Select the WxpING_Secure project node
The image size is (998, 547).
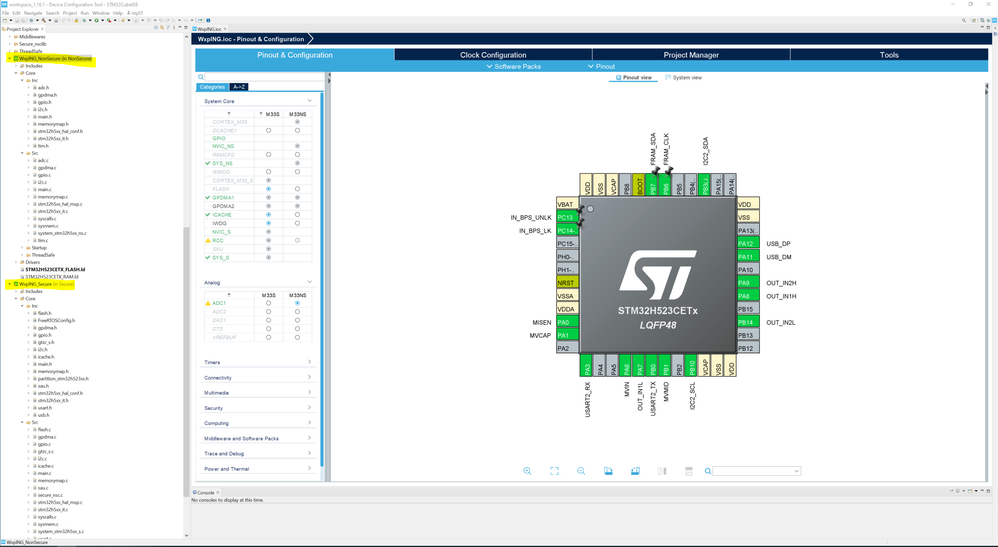click(46, 284)
